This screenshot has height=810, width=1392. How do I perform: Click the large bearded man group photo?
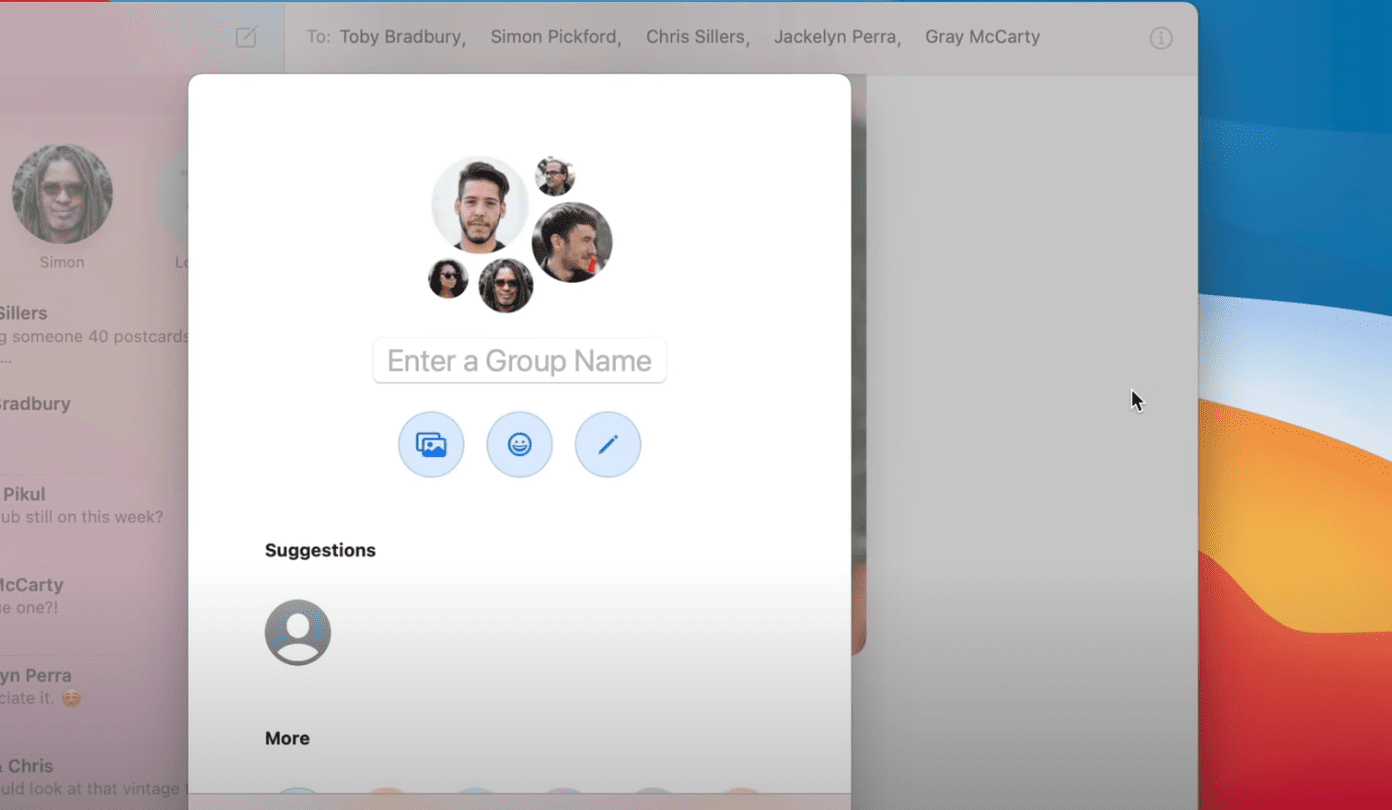point(480,205)
